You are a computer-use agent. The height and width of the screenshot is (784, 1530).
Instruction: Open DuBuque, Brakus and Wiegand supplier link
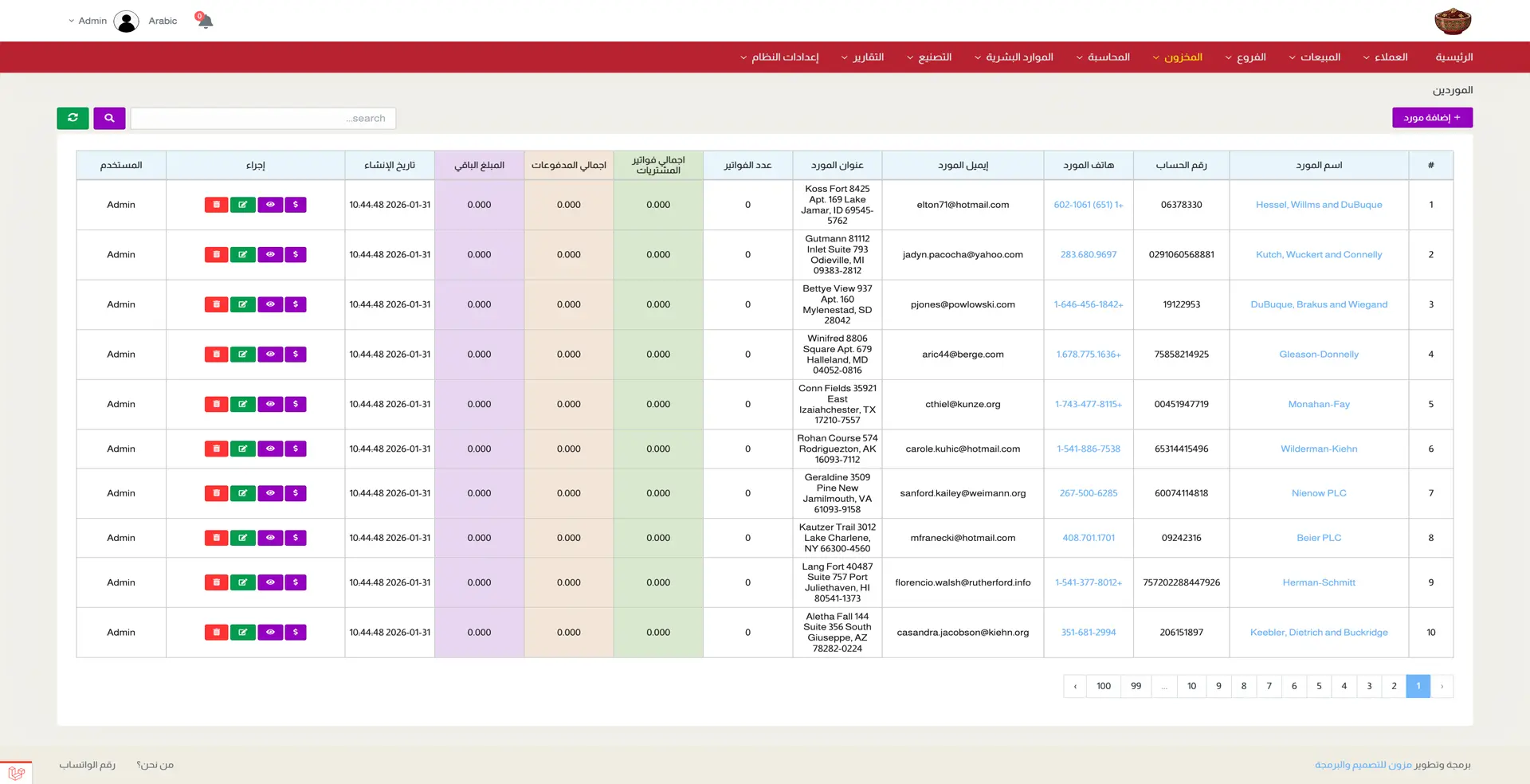[x=1319, y=304]
